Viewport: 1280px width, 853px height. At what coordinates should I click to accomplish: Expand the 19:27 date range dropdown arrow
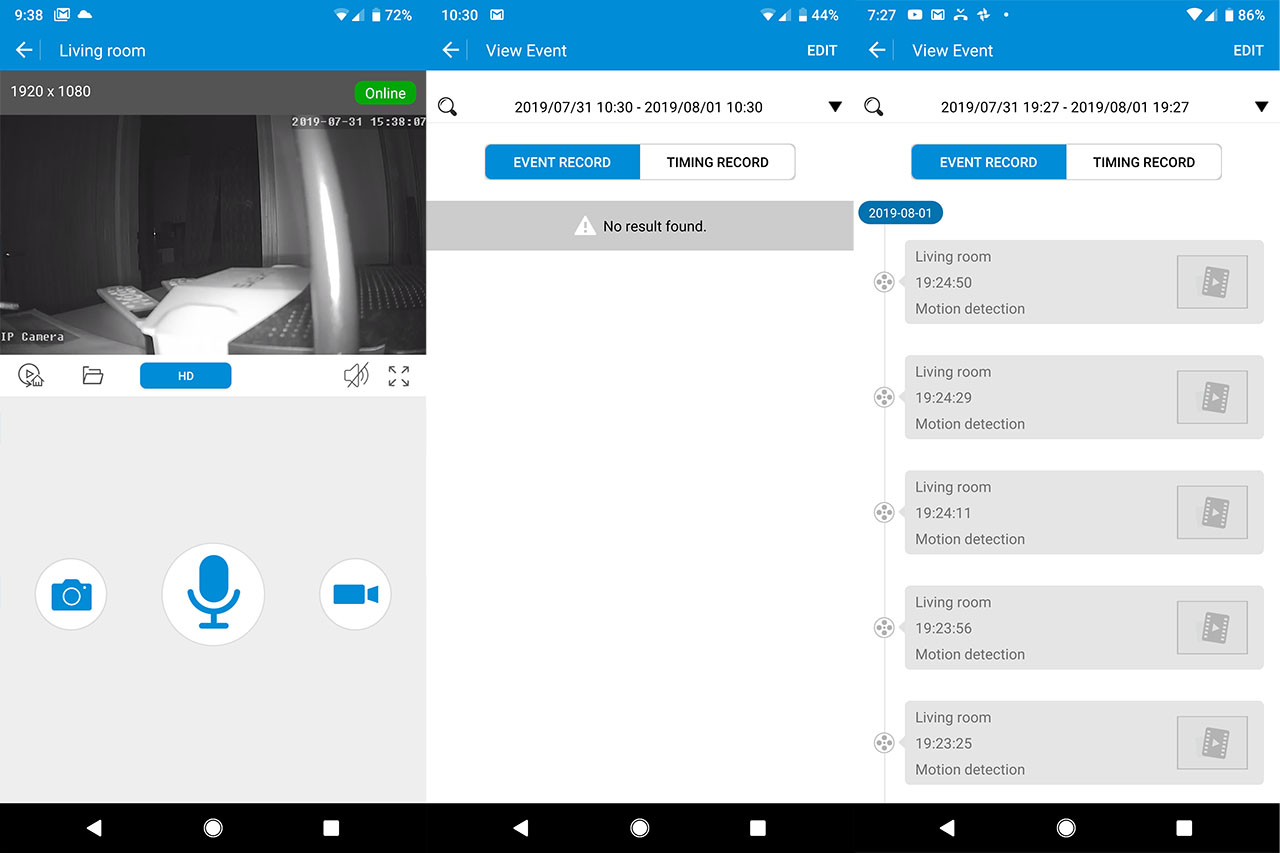1261,107
